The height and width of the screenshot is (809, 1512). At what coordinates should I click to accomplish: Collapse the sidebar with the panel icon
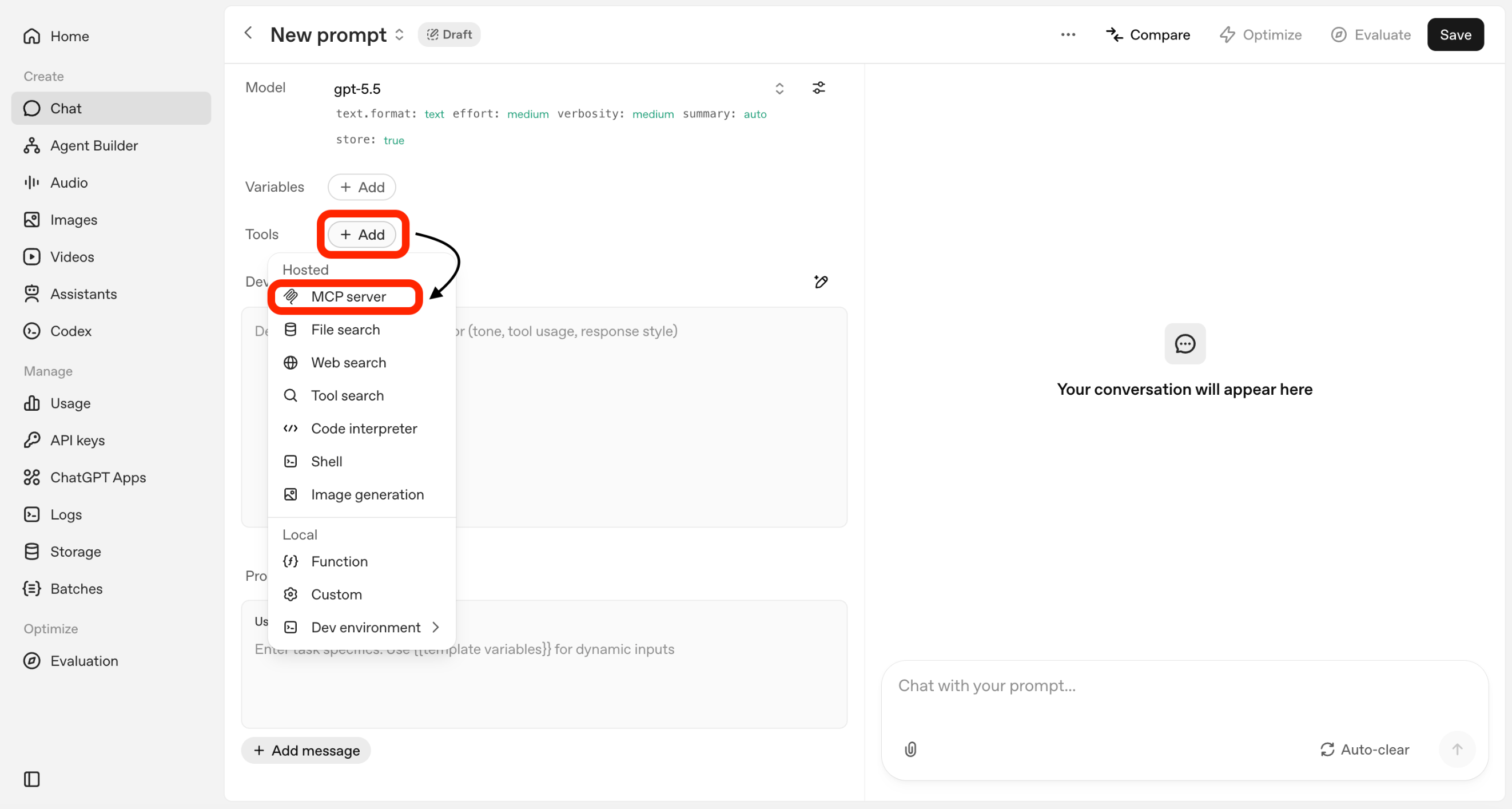coord(31,779)
